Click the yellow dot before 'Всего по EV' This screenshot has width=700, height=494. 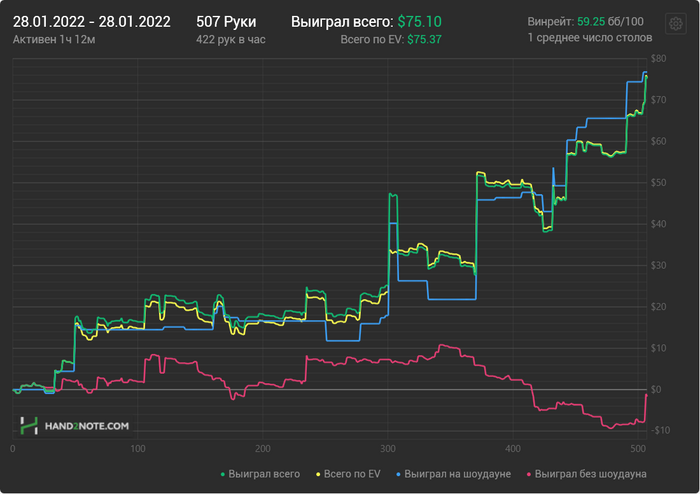coord(318,474)
